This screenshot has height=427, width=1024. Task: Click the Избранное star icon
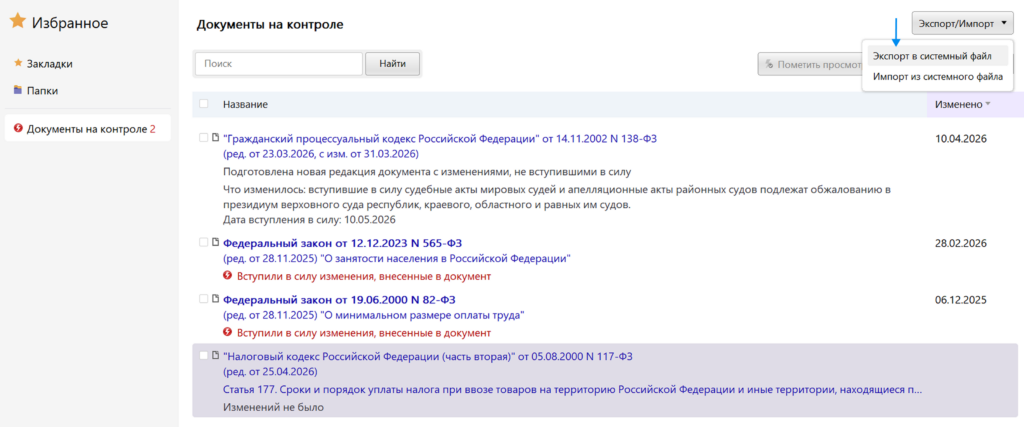pyautogui.click(x=17, y=22)
